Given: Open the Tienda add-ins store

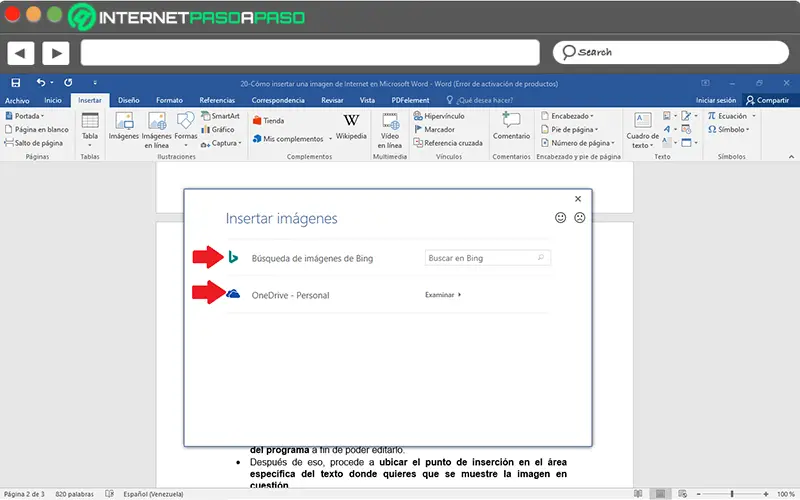Looking at the screenshot, I should (x=268, y=121).
